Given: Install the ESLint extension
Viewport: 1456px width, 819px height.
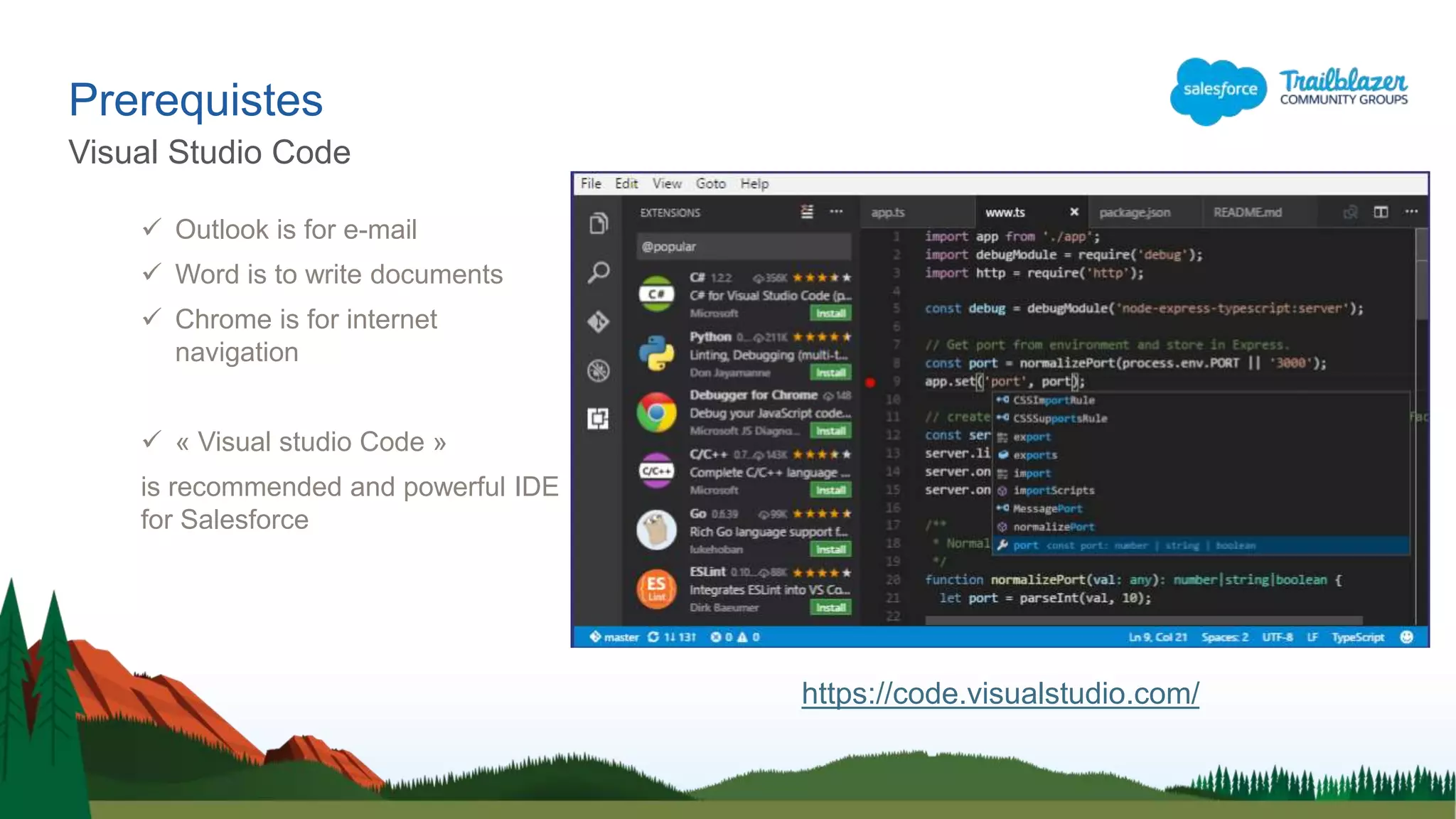Looking at the screenshot, I should click(x=830, y=607).
